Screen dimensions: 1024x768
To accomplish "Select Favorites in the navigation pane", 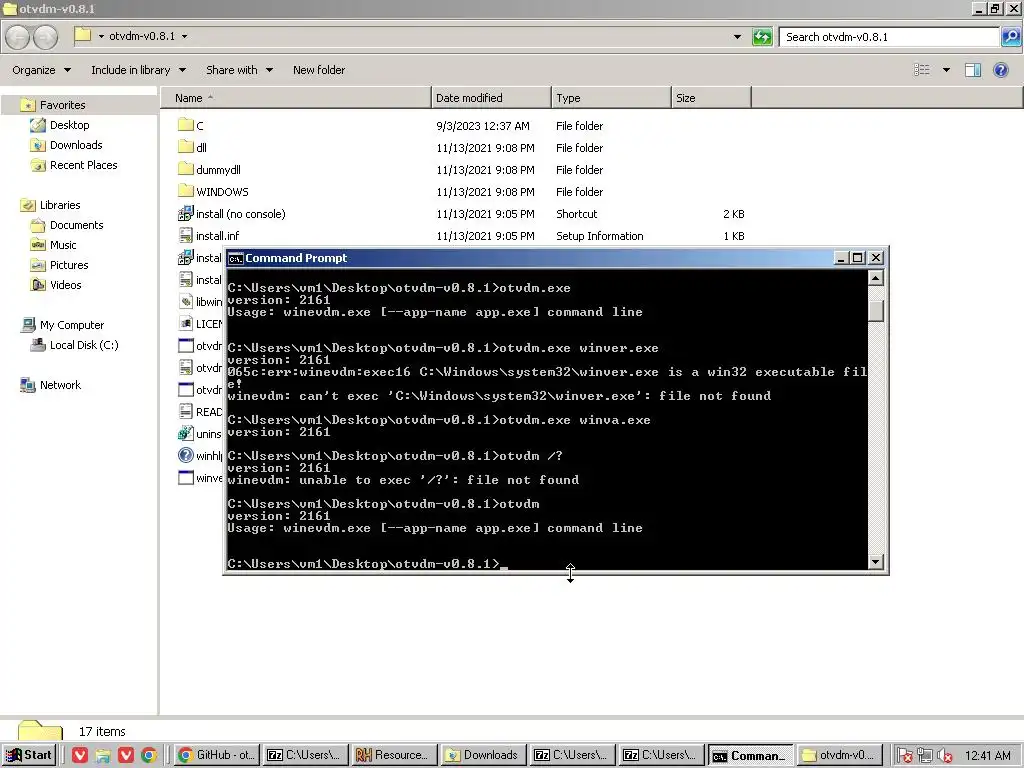I will 62,104.
